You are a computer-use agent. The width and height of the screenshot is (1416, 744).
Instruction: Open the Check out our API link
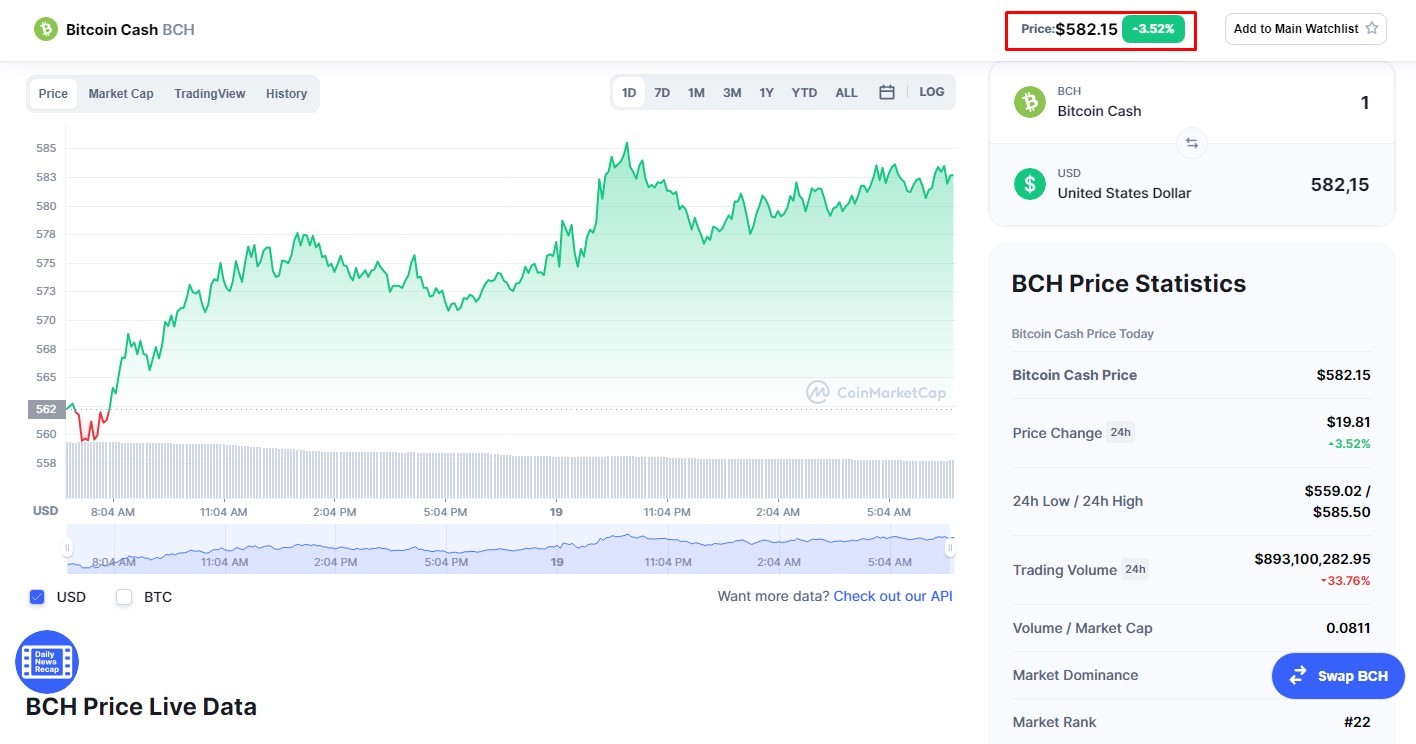(x=893, y=596)
